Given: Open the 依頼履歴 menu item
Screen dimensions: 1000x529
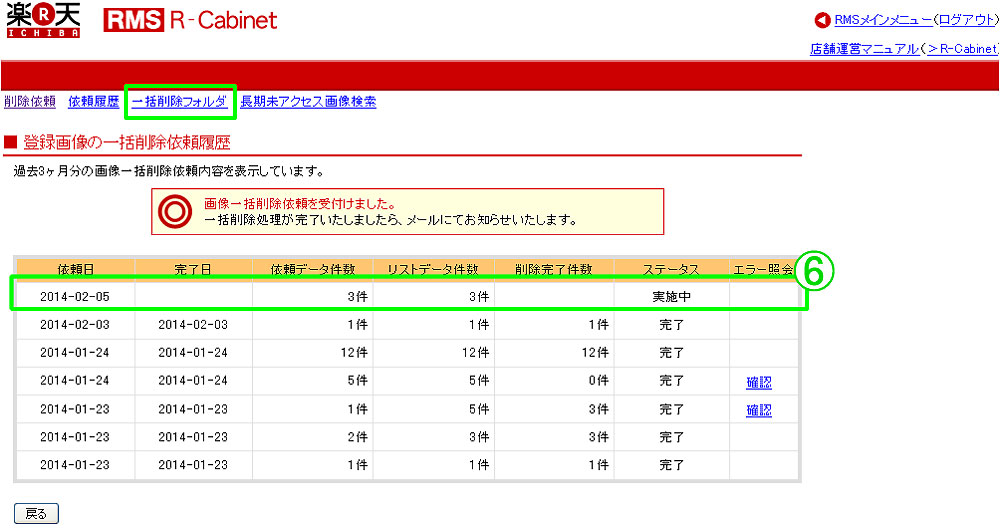Looking at the screenshot, I should coord(94,101).
